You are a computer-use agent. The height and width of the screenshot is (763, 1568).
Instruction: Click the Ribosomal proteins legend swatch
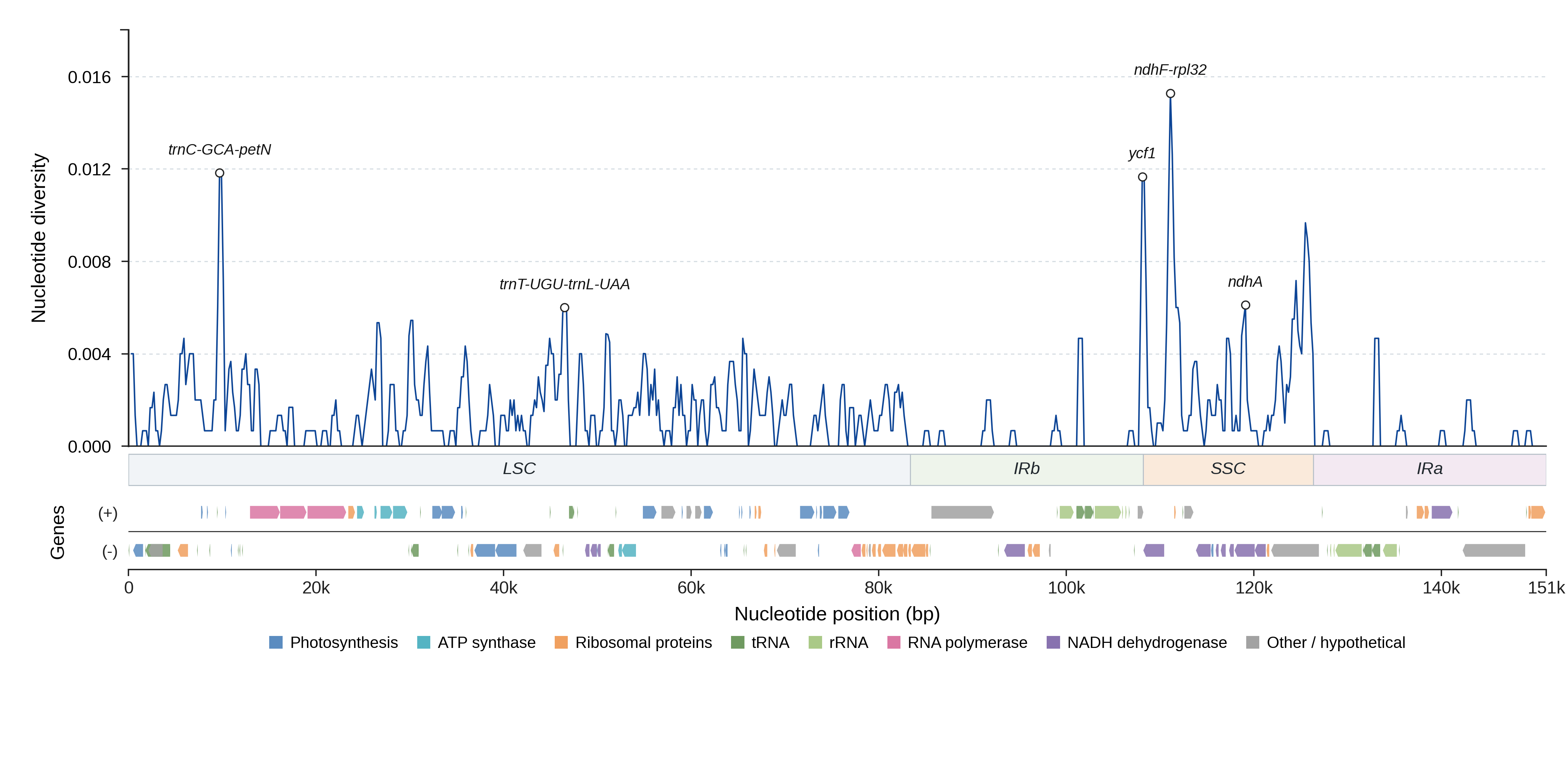[561, 642]
